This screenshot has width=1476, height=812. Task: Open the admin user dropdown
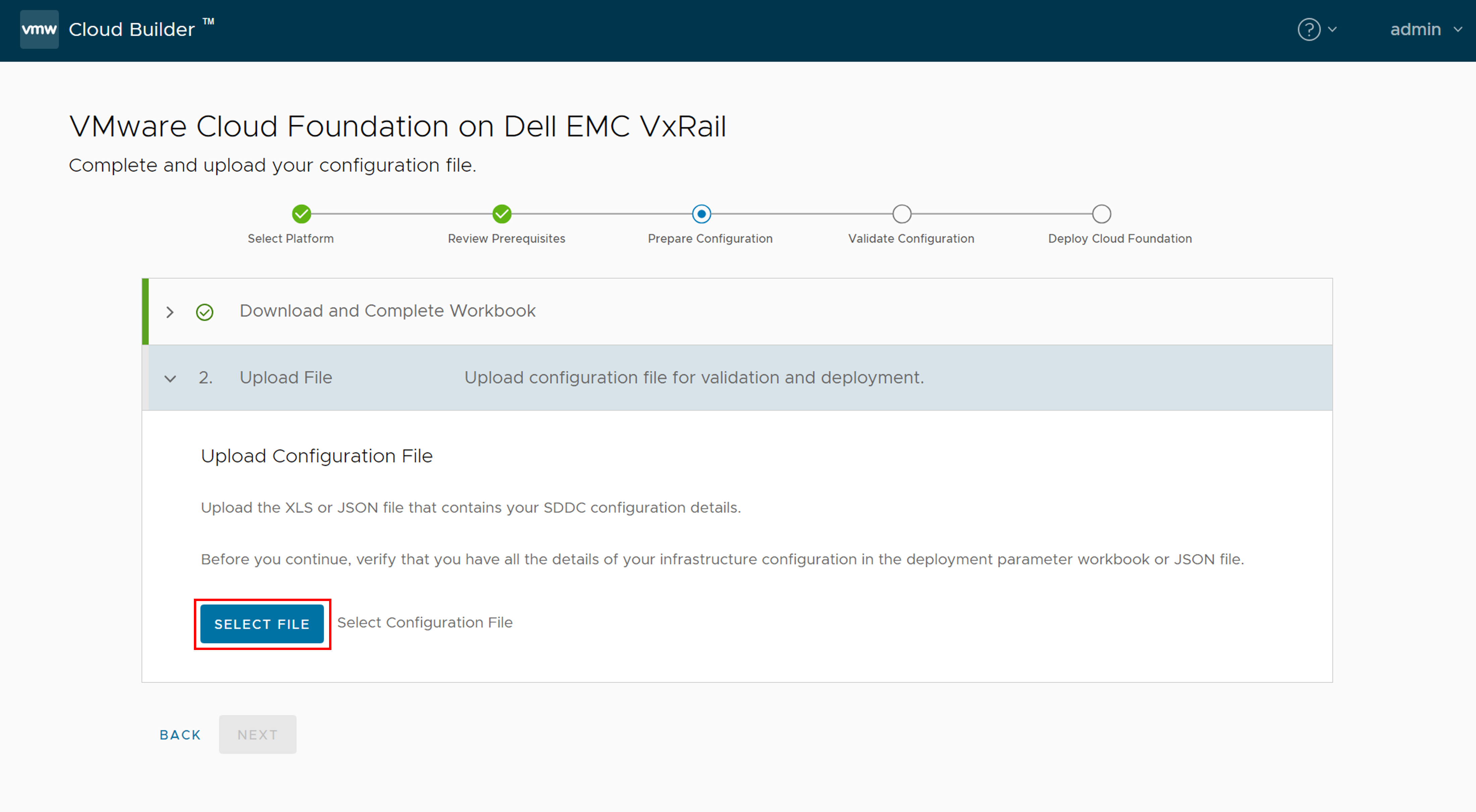click(x=1426, y=30)
